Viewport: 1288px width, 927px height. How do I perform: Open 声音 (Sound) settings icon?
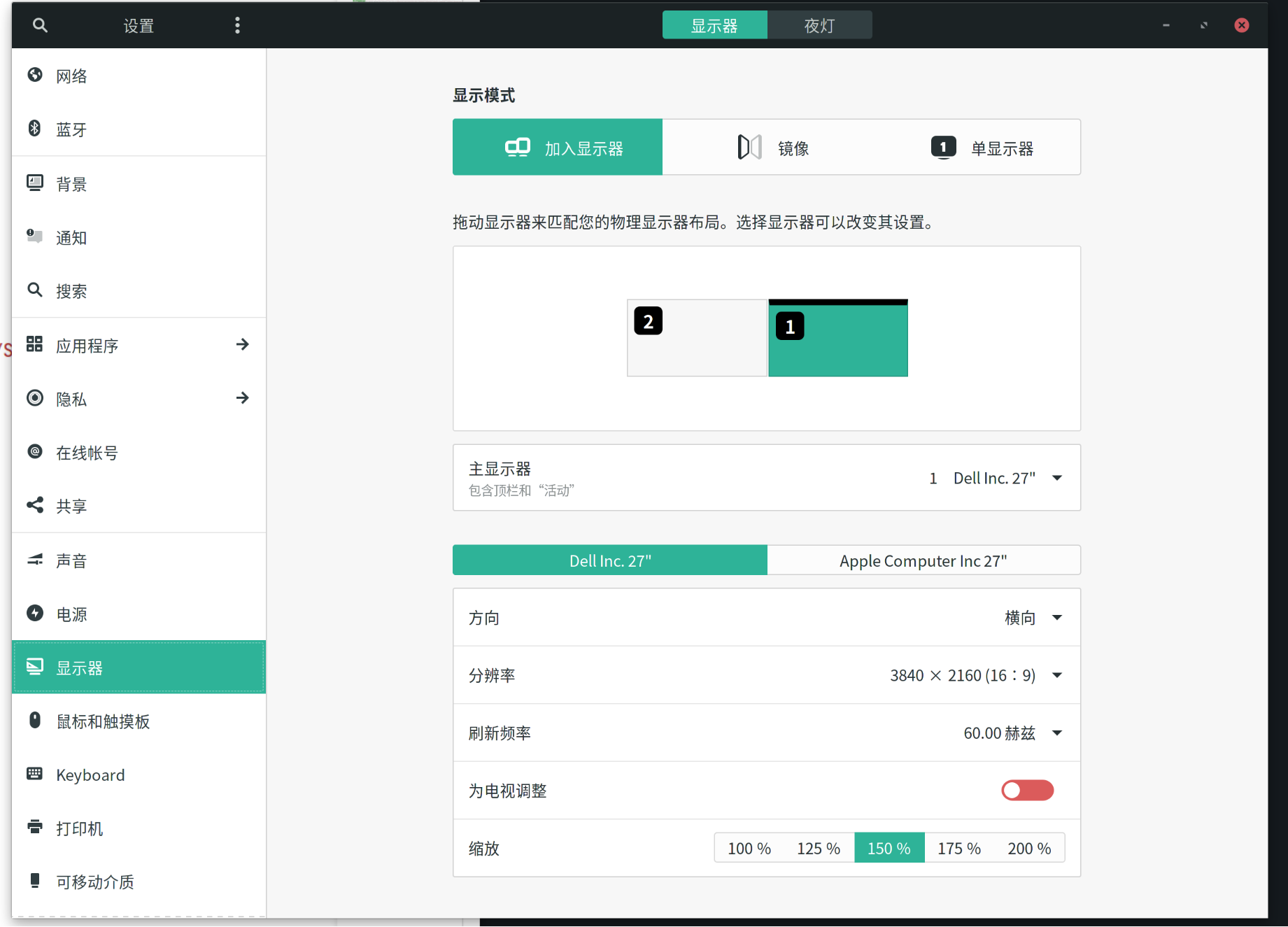36,560
